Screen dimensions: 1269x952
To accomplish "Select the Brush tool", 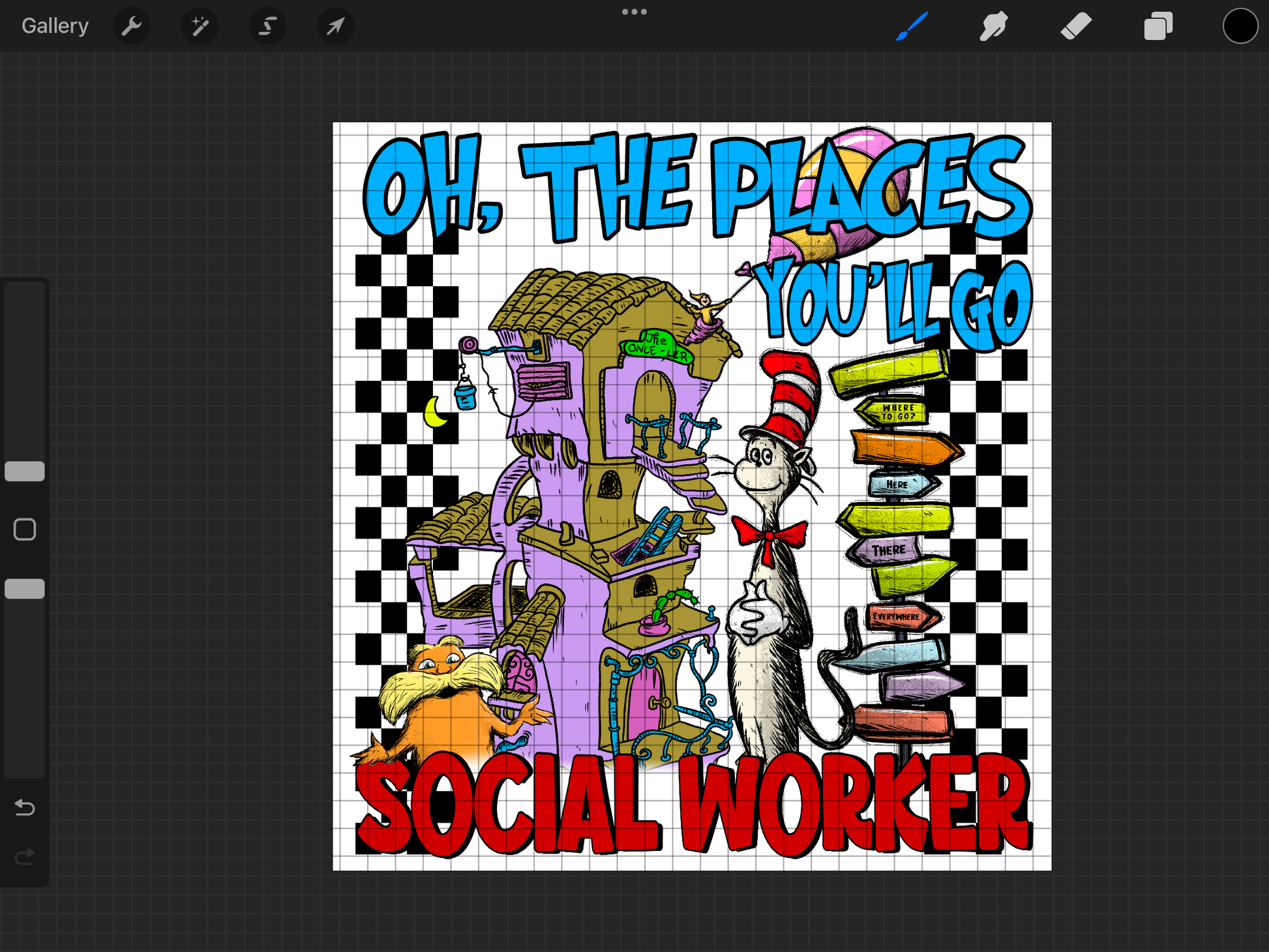I will [912, 26].
